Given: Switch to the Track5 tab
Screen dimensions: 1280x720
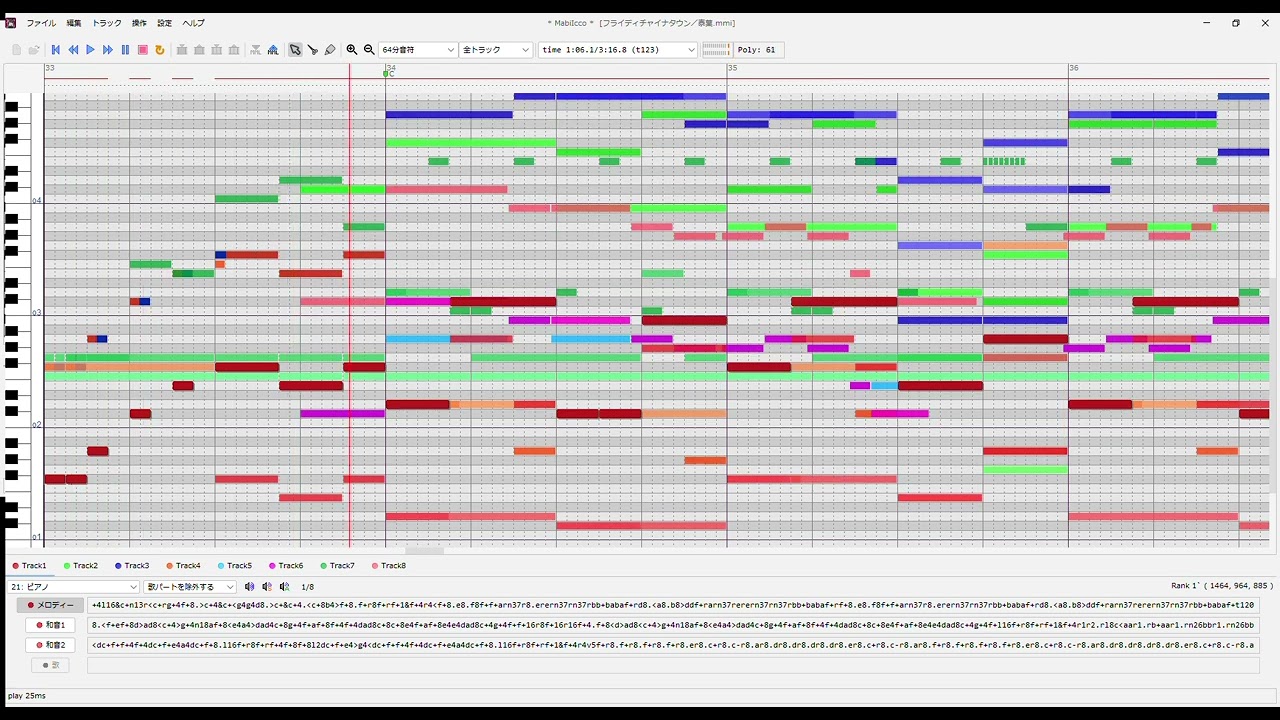Looking at the screenshot, I should pos(234,566).
